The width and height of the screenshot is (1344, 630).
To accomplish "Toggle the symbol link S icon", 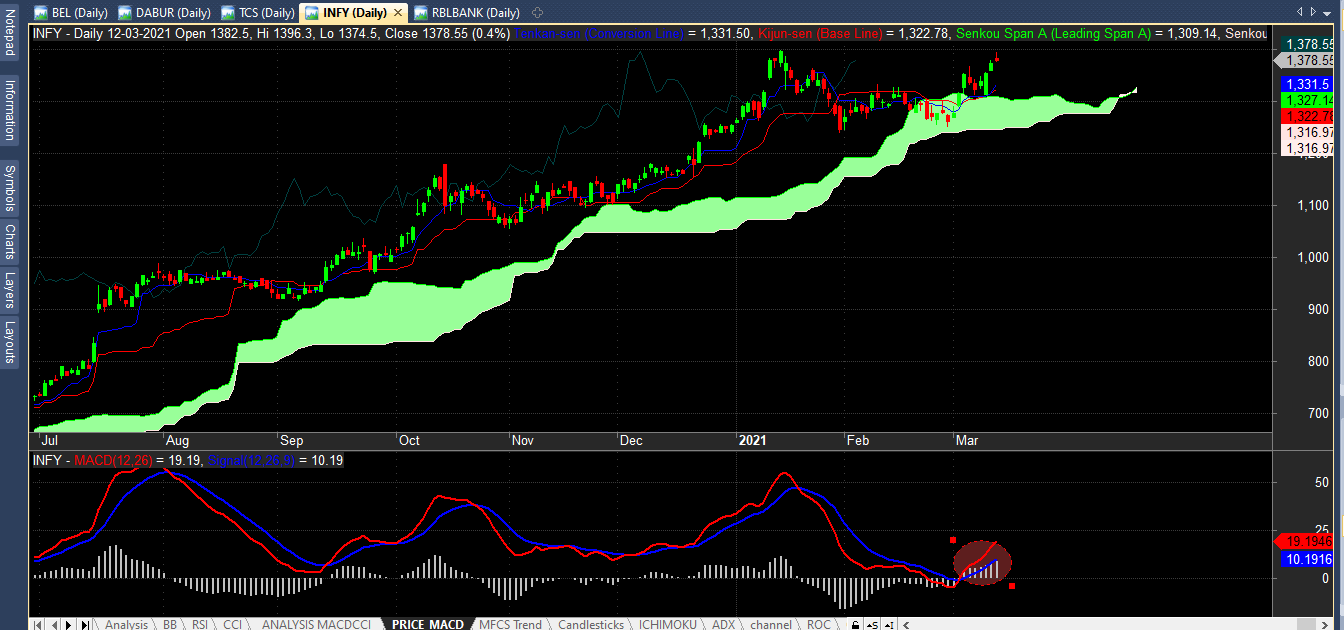I will [872, 624].
